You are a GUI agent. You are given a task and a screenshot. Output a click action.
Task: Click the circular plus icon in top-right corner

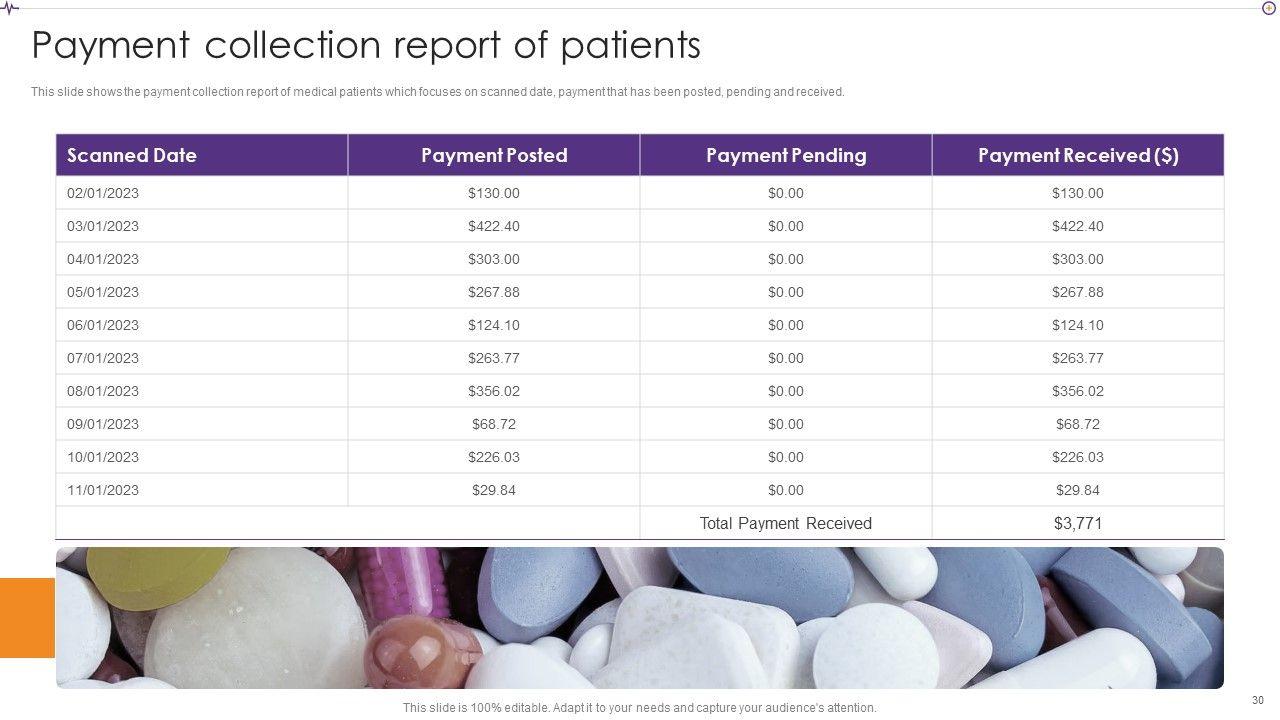point(1269,8)
